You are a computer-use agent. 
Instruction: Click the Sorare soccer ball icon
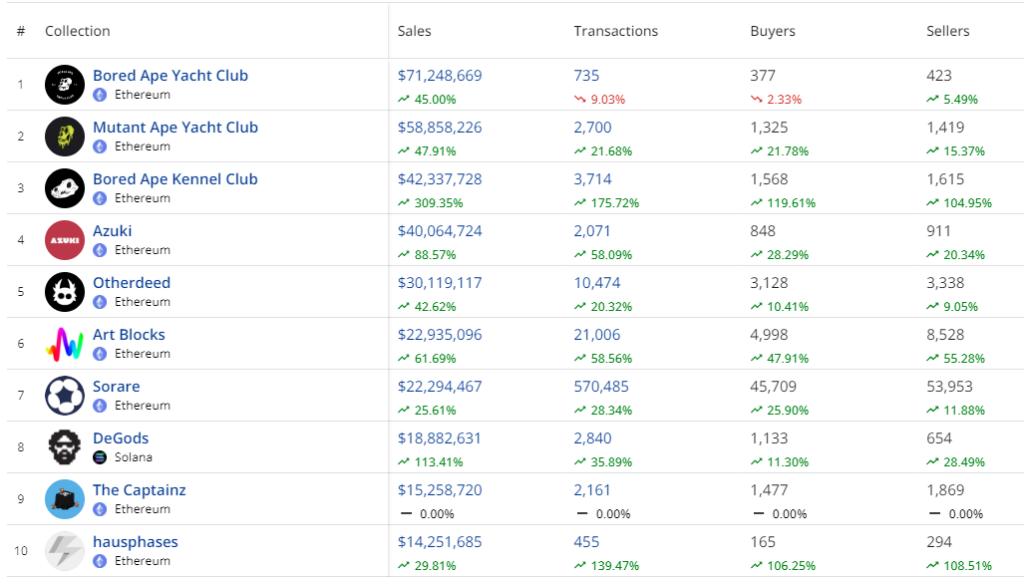pyautogui.click(x=65, y=396)
